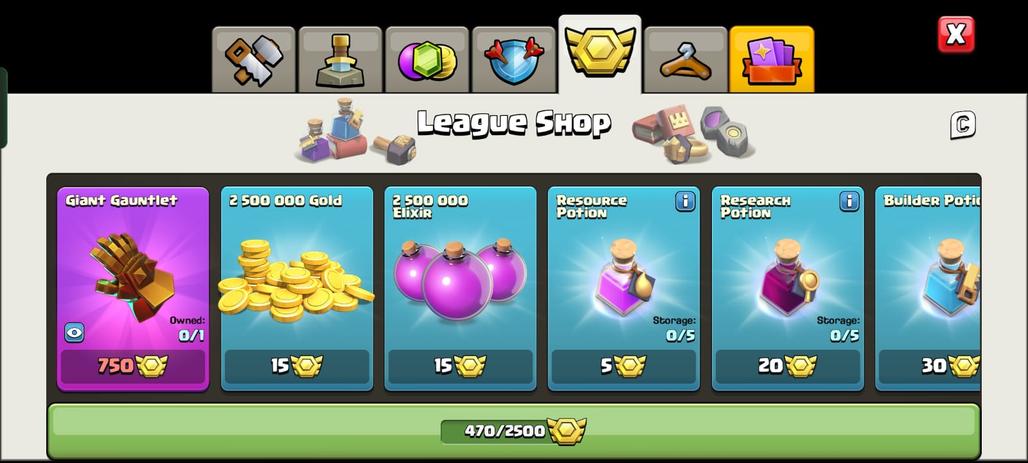Close the shop with red X
1028x463 pixels.
pos(956,34)
